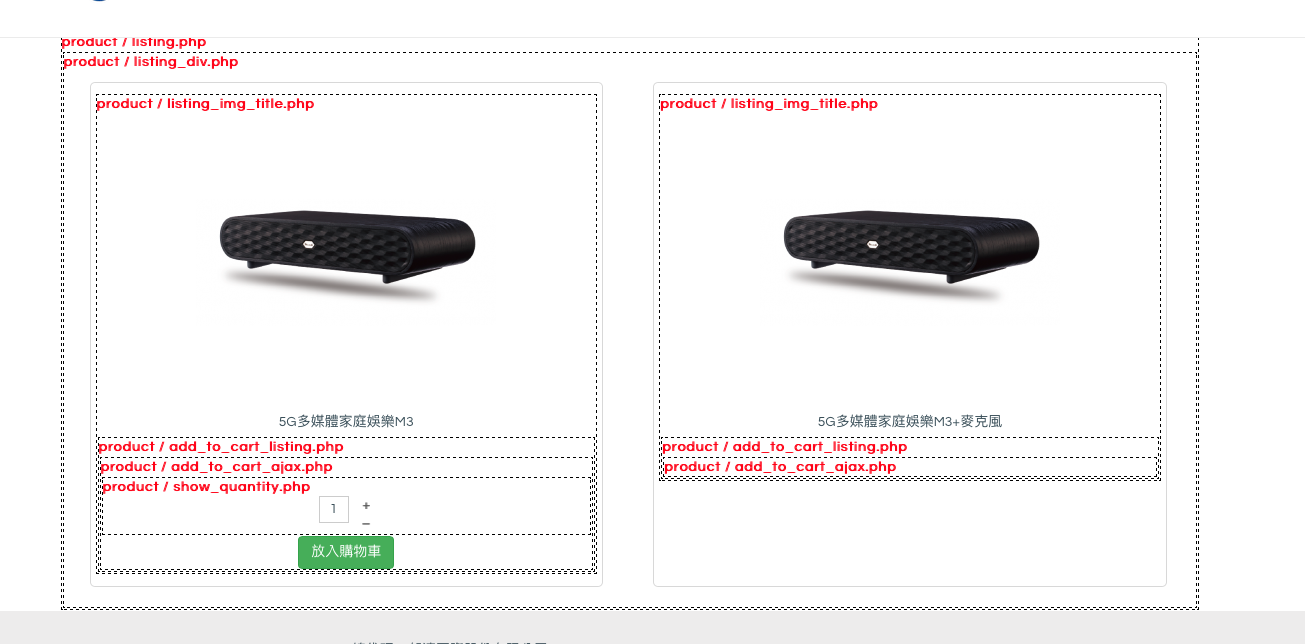Click blank area below the M3+麥克風 ajax label
The width and height of the screenshot is (1305, 644).
[910, 532]
